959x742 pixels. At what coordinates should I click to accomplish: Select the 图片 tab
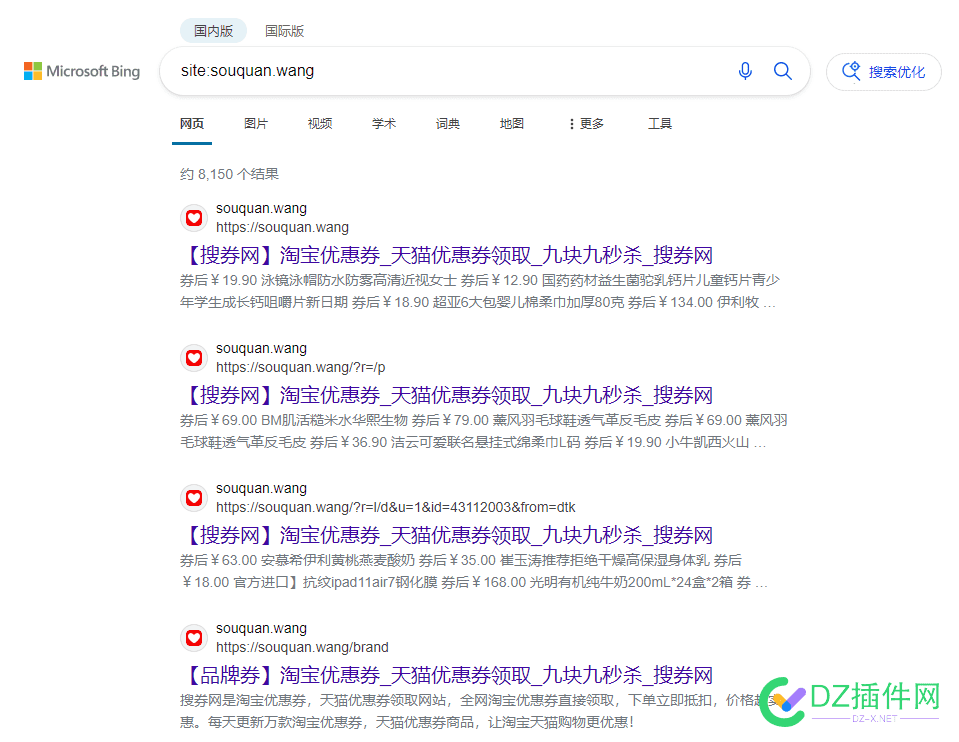(256, 124)
